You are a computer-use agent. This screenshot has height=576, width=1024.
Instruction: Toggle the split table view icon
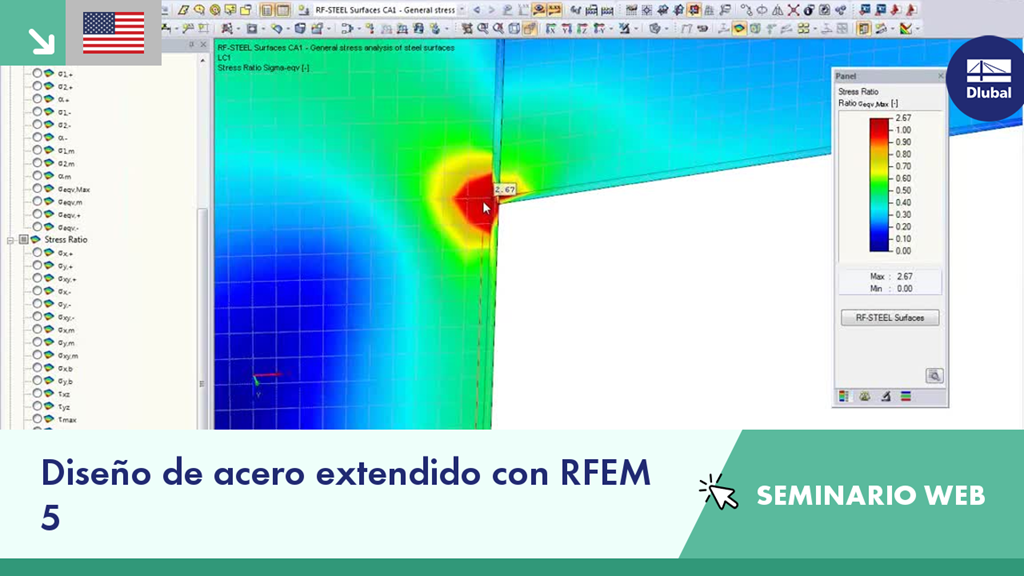pyautogui.click(x=283, y=10)
